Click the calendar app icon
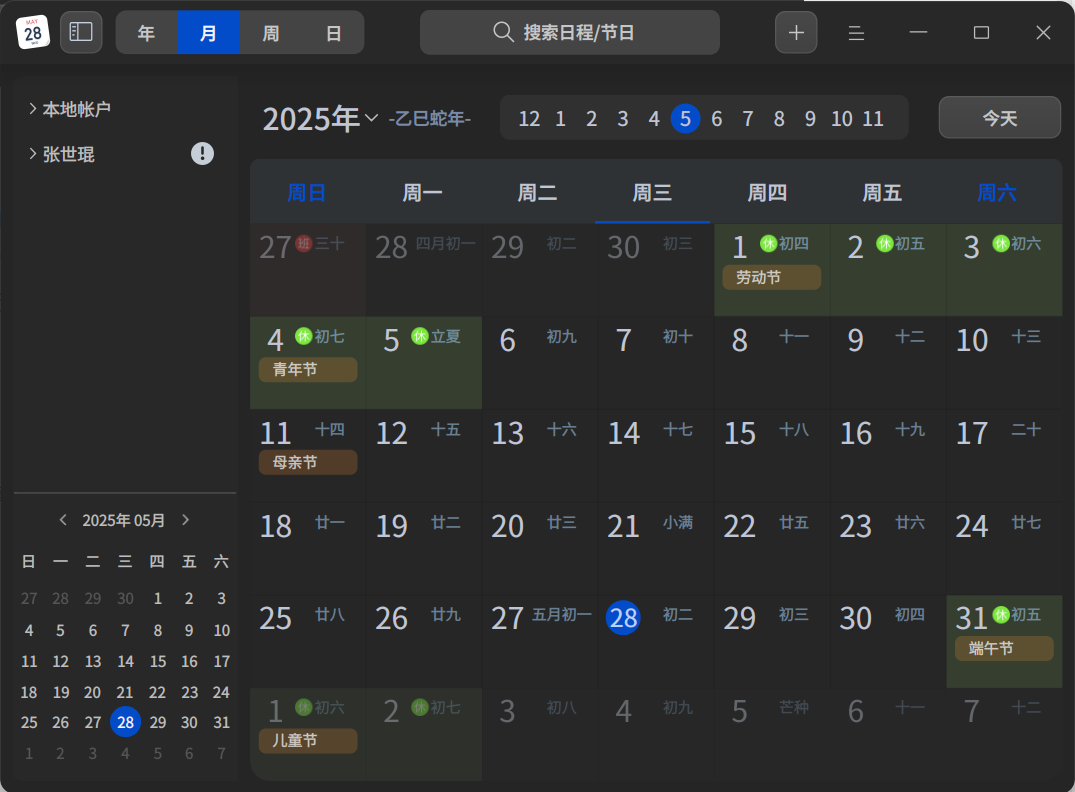The height and width of the screenshot is (792, 1075). 32,32
